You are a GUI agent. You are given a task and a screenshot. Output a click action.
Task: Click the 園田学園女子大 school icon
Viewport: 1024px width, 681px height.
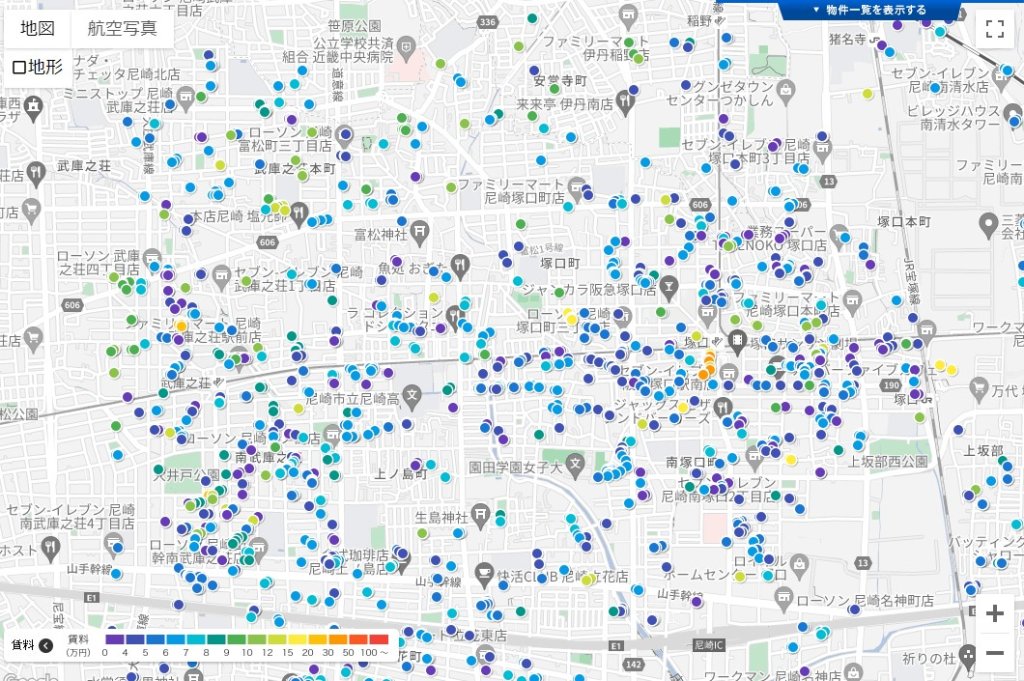tap(575, 464)
